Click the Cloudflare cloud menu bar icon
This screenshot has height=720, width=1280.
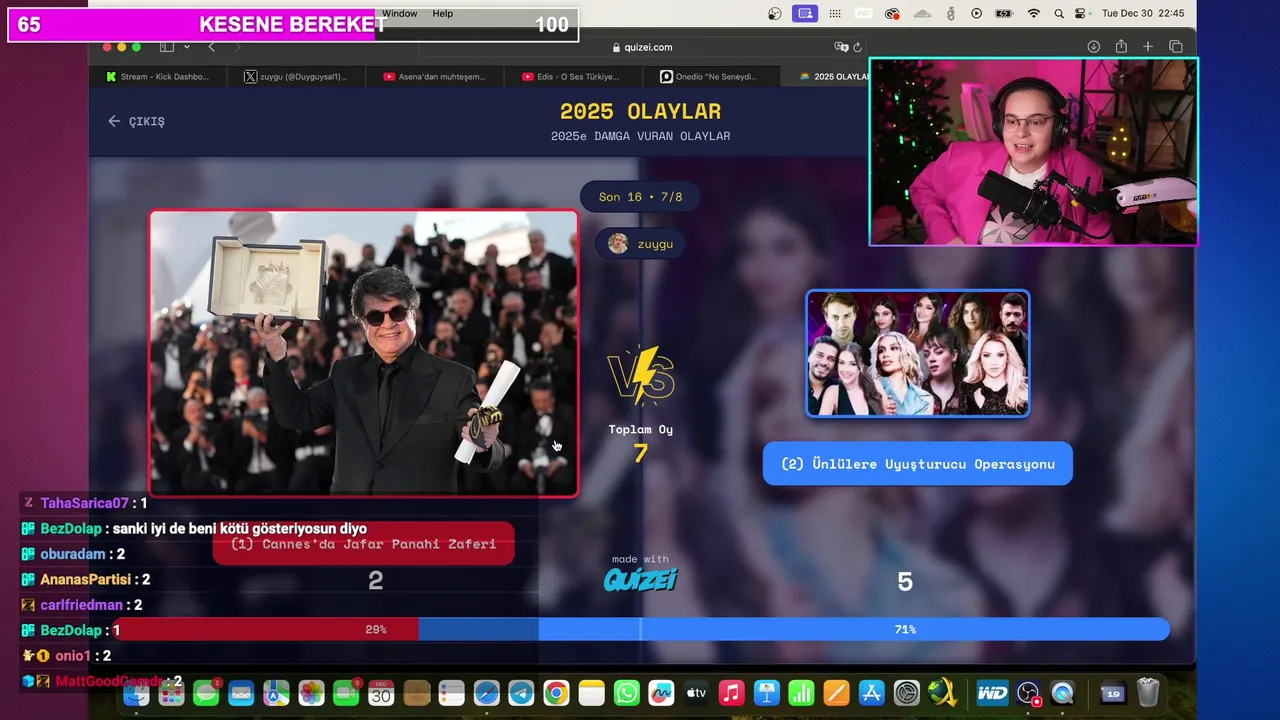coord(922,14)
